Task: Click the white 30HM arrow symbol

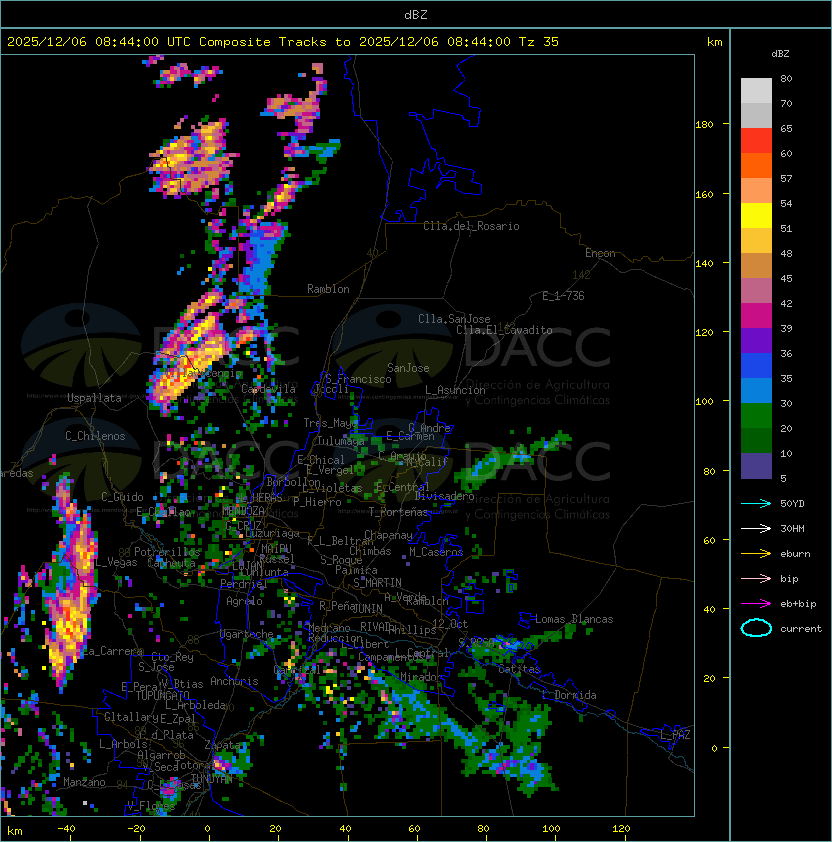Action: (756, 528)
